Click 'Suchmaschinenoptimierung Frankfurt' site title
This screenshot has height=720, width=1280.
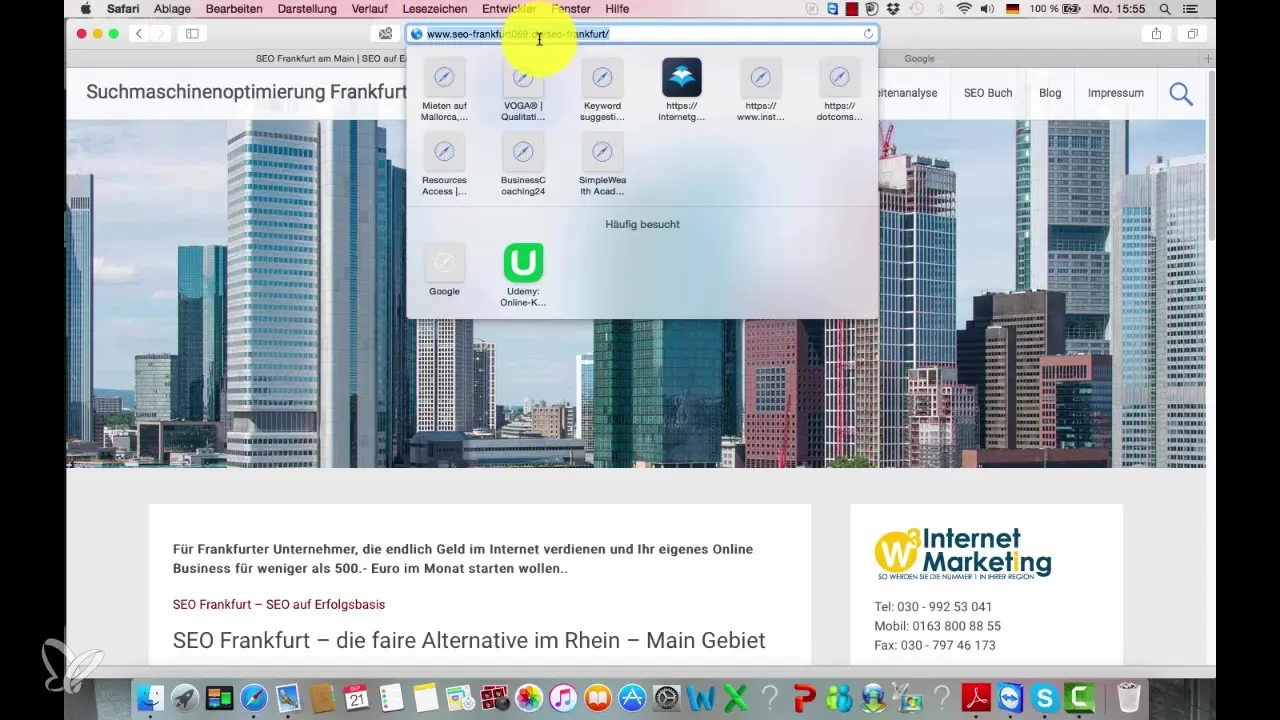246,92
